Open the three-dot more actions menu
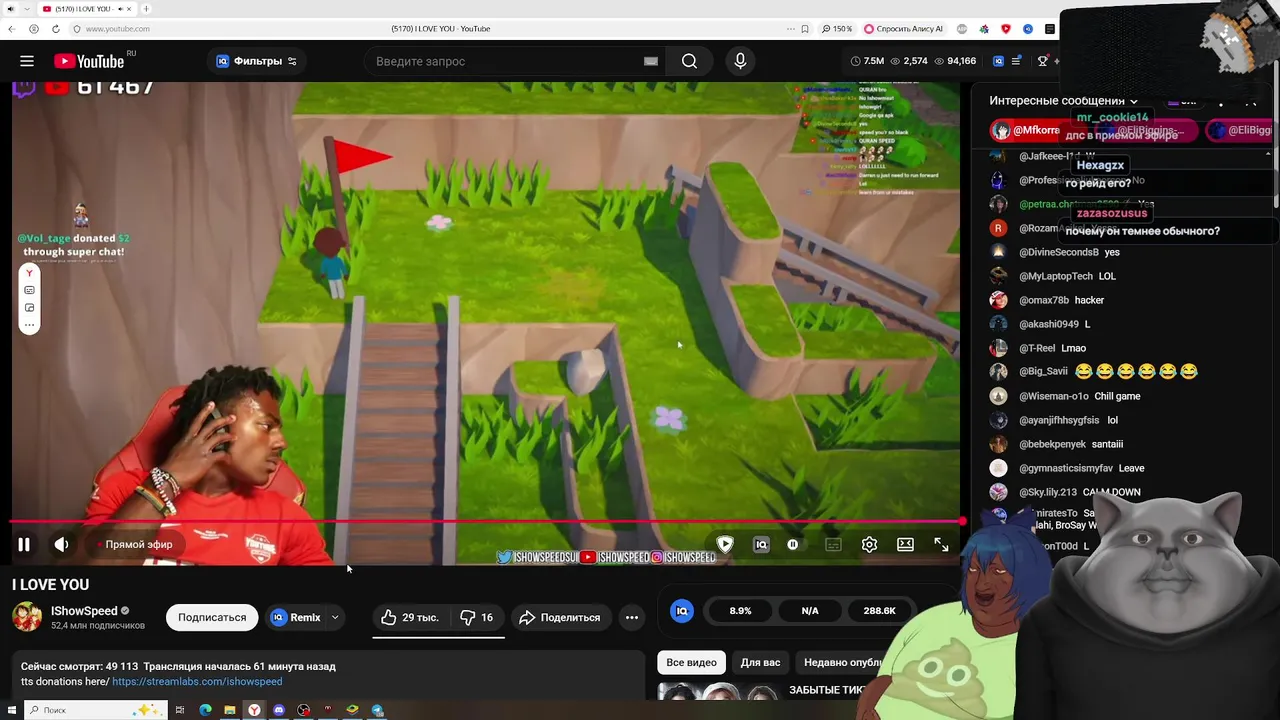1280x720 pixels. click(632, 617)
